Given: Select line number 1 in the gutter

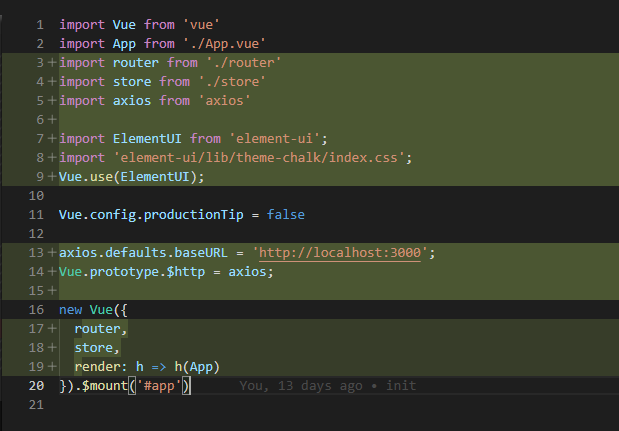Looking at the screenshot, I should point(38,24).
